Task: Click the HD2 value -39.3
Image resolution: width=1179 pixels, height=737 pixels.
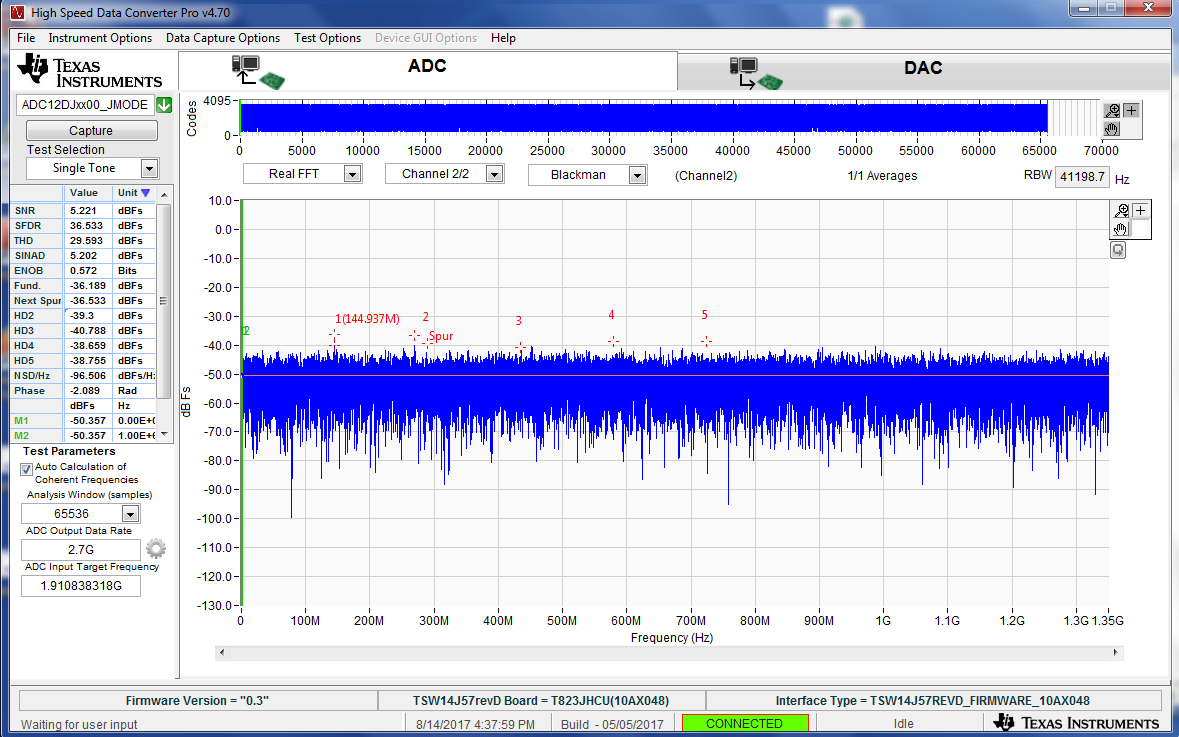Action: pyautogui.click(x=82, y=316)
